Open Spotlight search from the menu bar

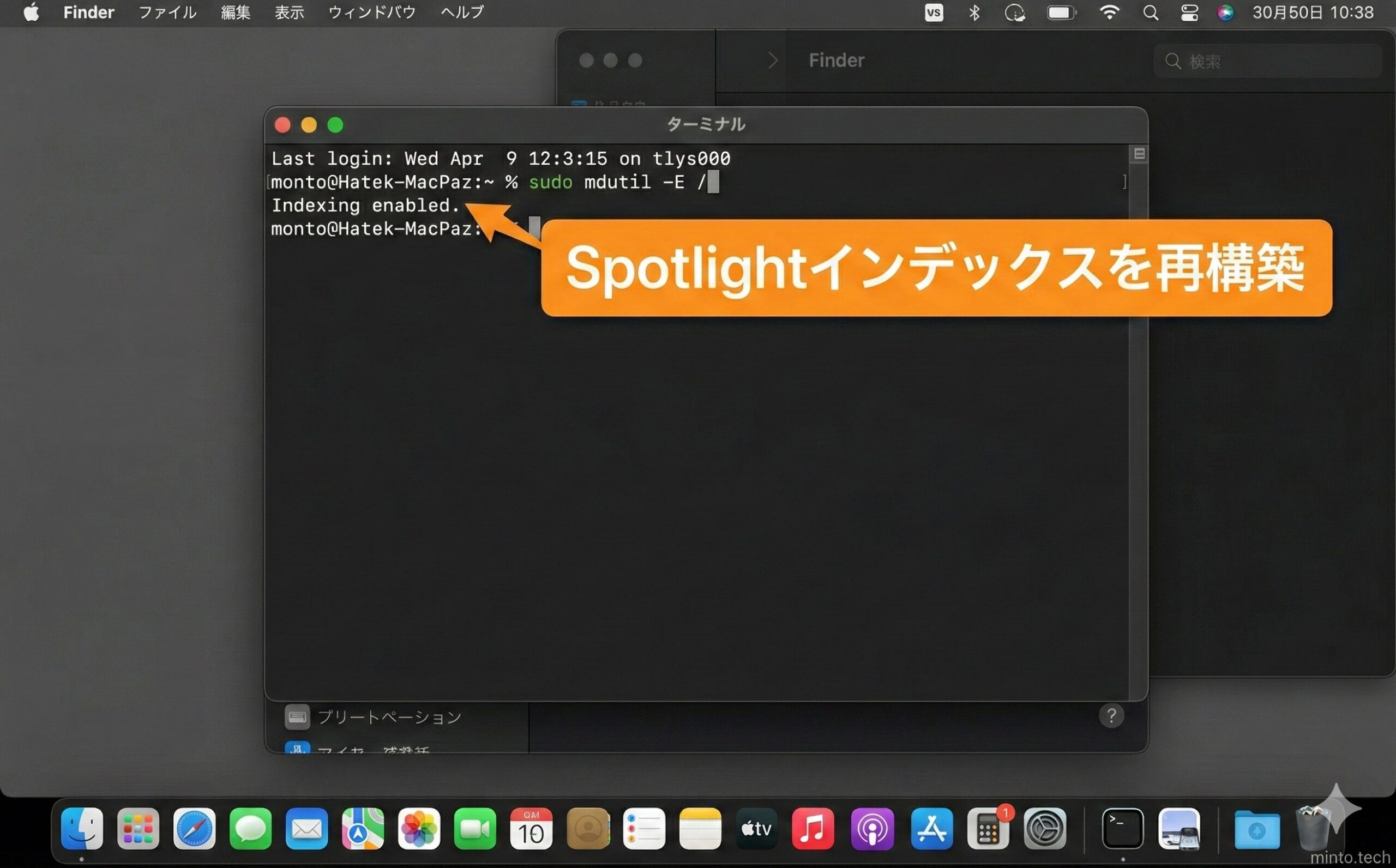pos(1151,12)
